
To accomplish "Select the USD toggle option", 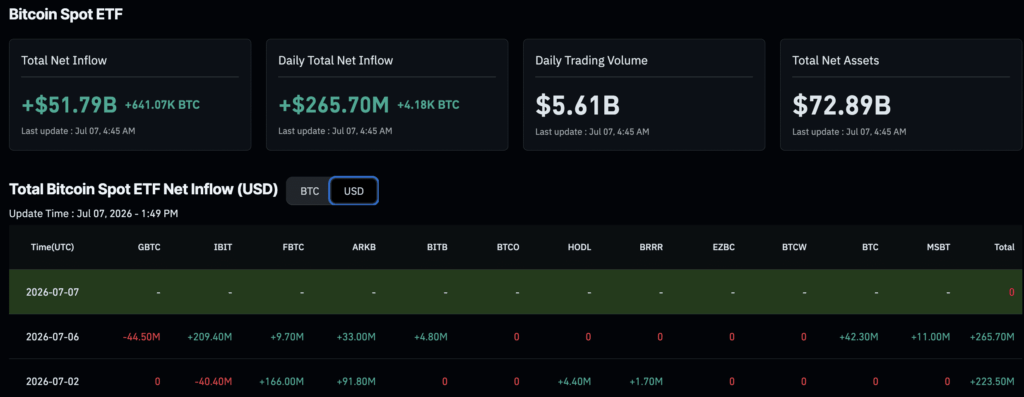I will (x=353, y=191).
